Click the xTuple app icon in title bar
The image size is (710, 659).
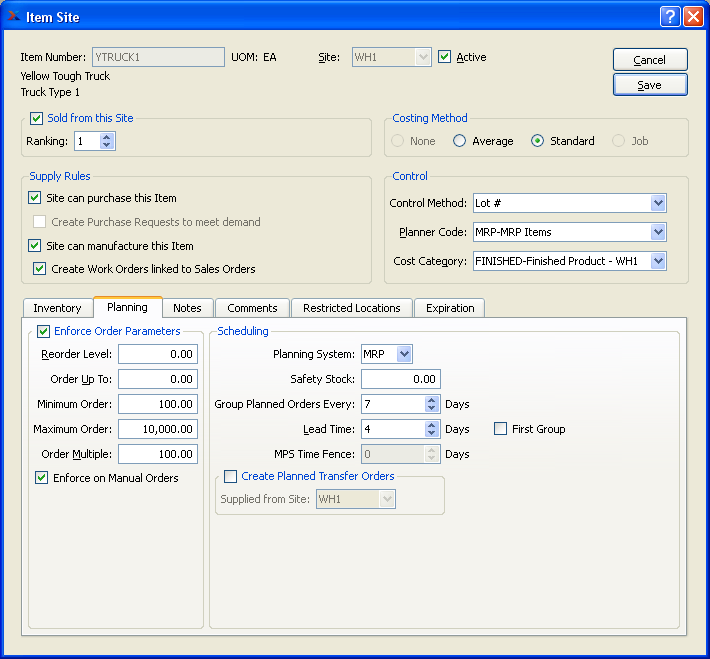[14, 16]
